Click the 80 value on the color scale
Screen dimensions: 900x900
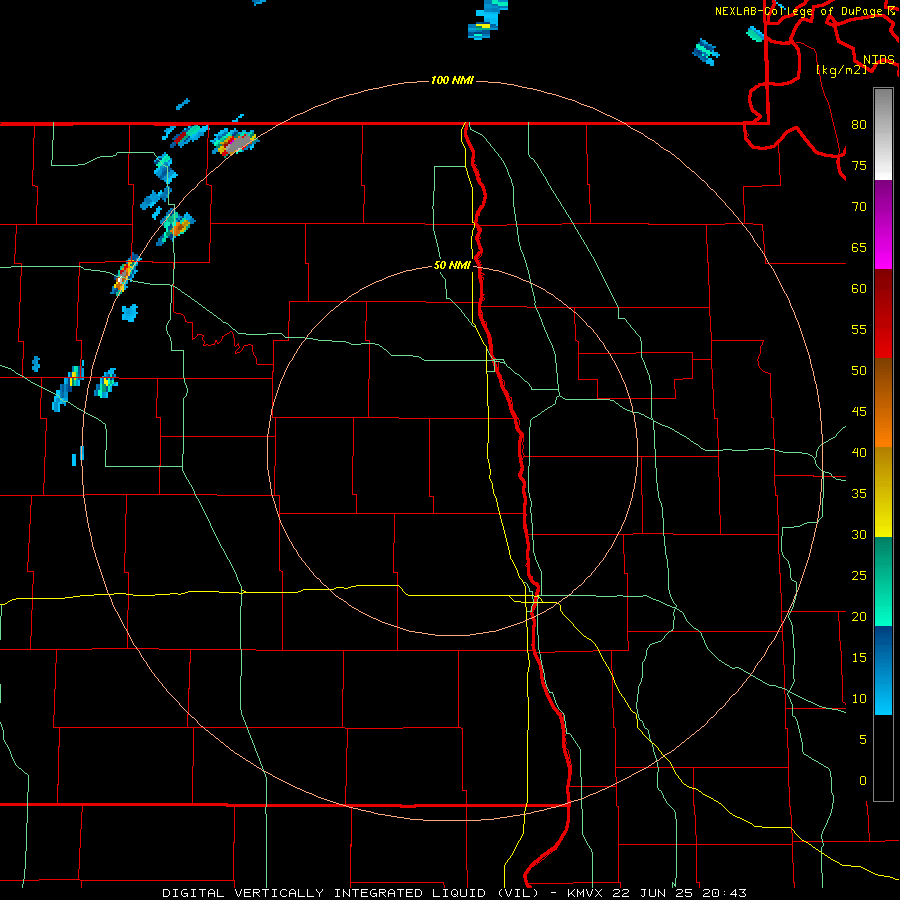859,125
